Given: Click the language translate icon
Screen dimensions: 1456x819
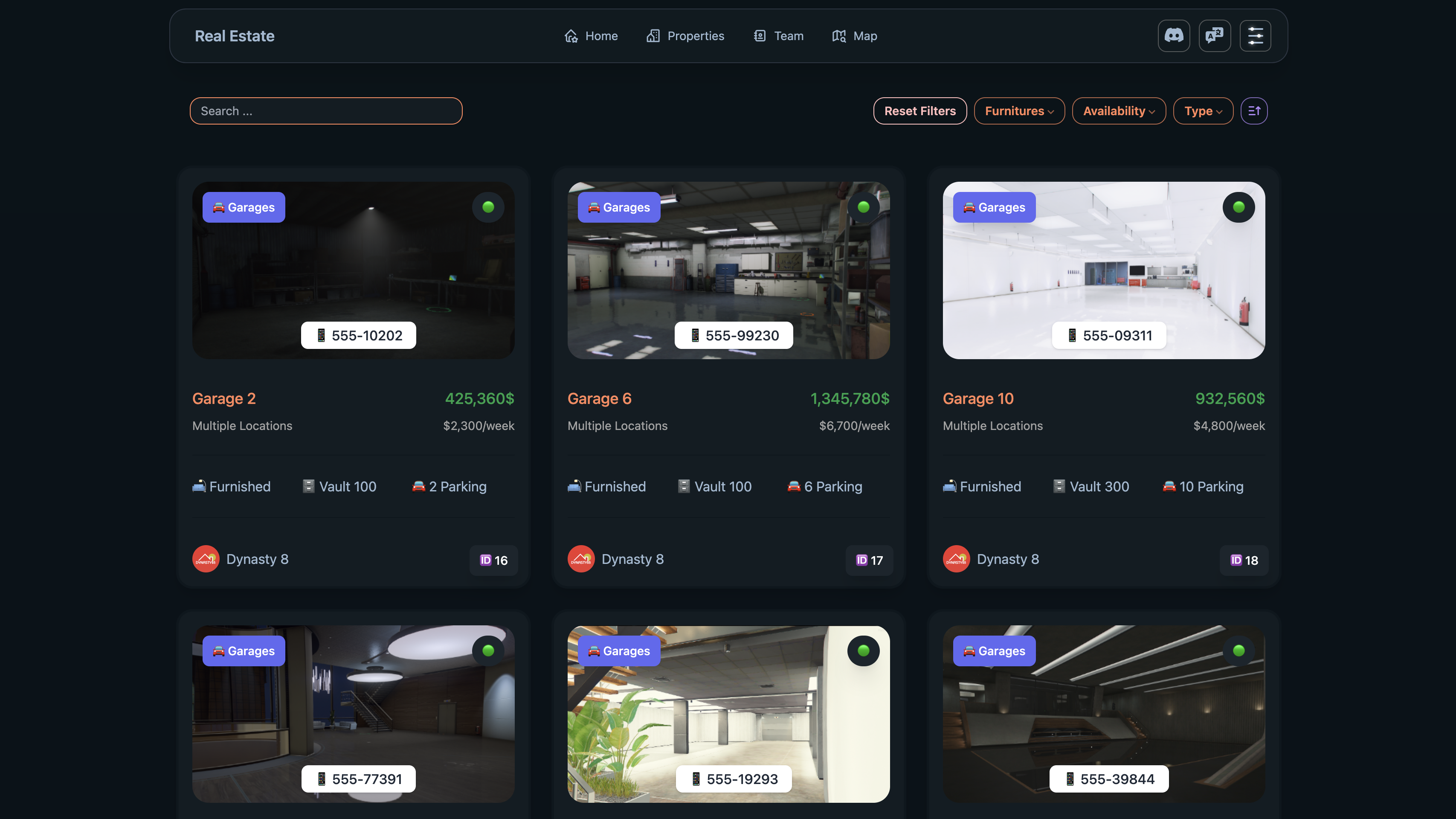Looking at the screenshot, I should (1214, 35).
